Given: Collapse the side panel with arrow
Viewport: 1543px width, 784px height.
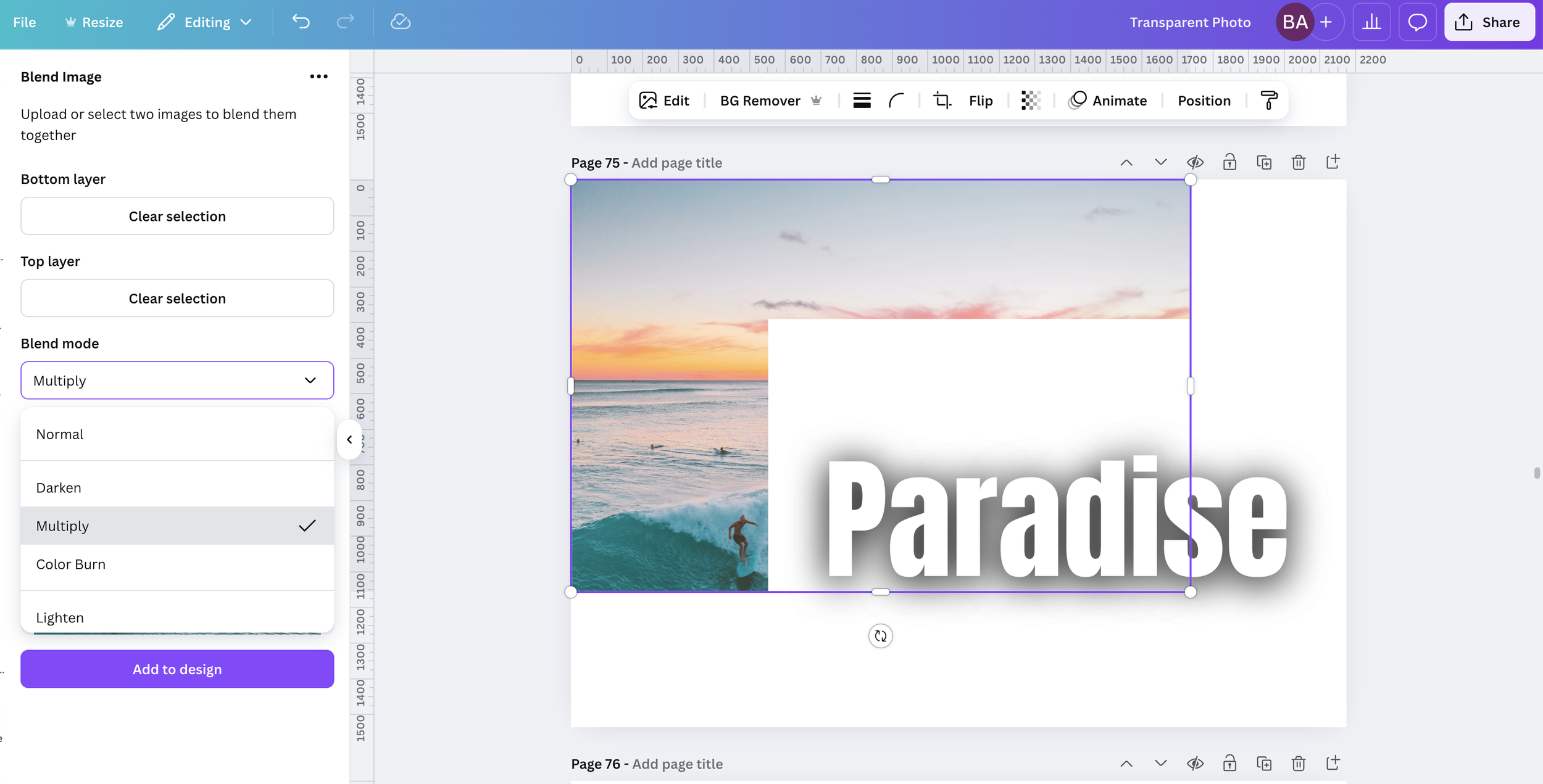Looking at the screenshot, I should click(x=349, y=440).
